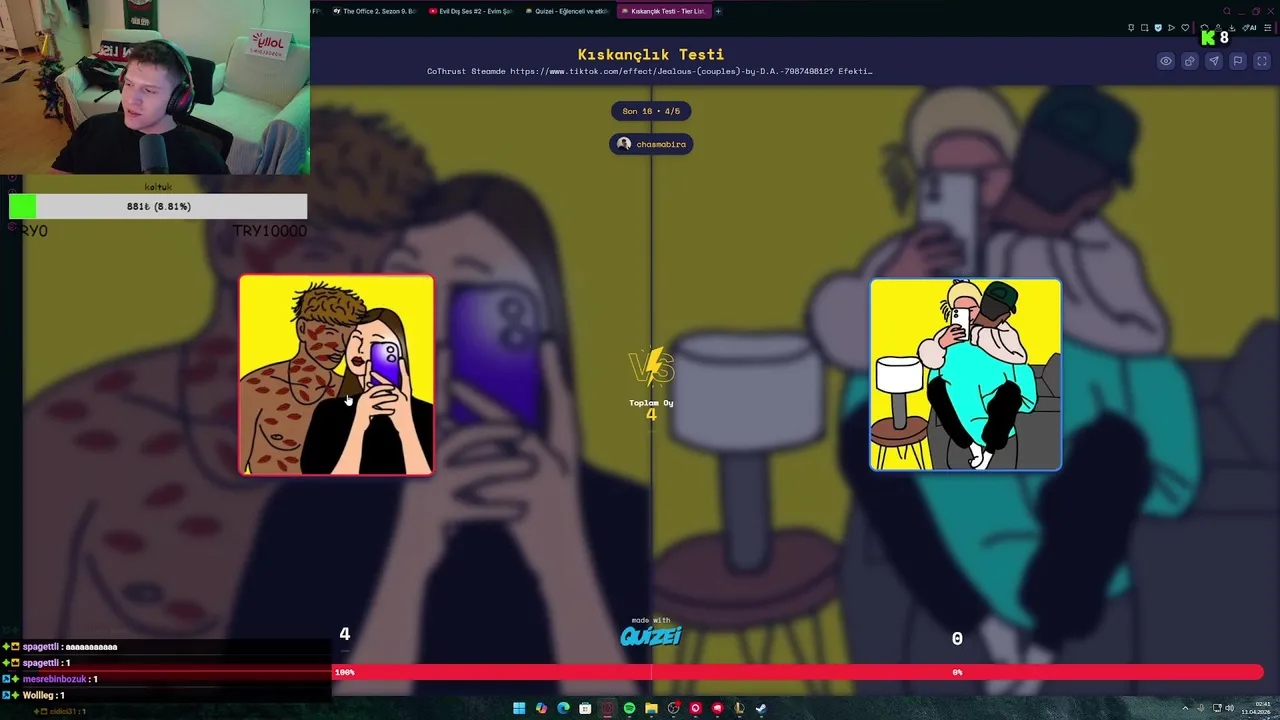Click the report flag icon
The height and width of the screenshot is (720, 1280).
point(1238,61)
